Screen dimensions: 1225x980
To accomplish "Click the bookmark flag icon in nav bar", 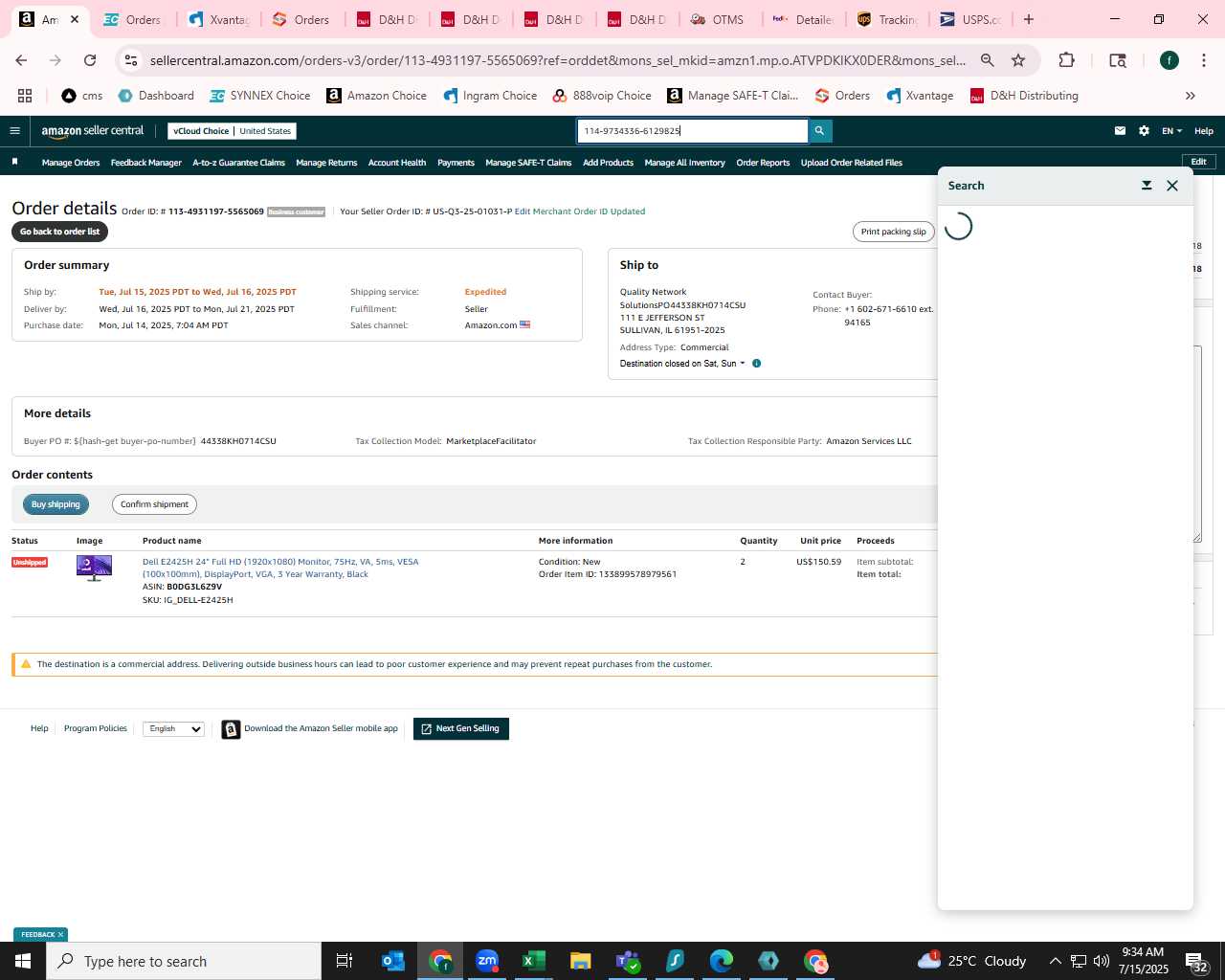I will (x=14, y=162).
